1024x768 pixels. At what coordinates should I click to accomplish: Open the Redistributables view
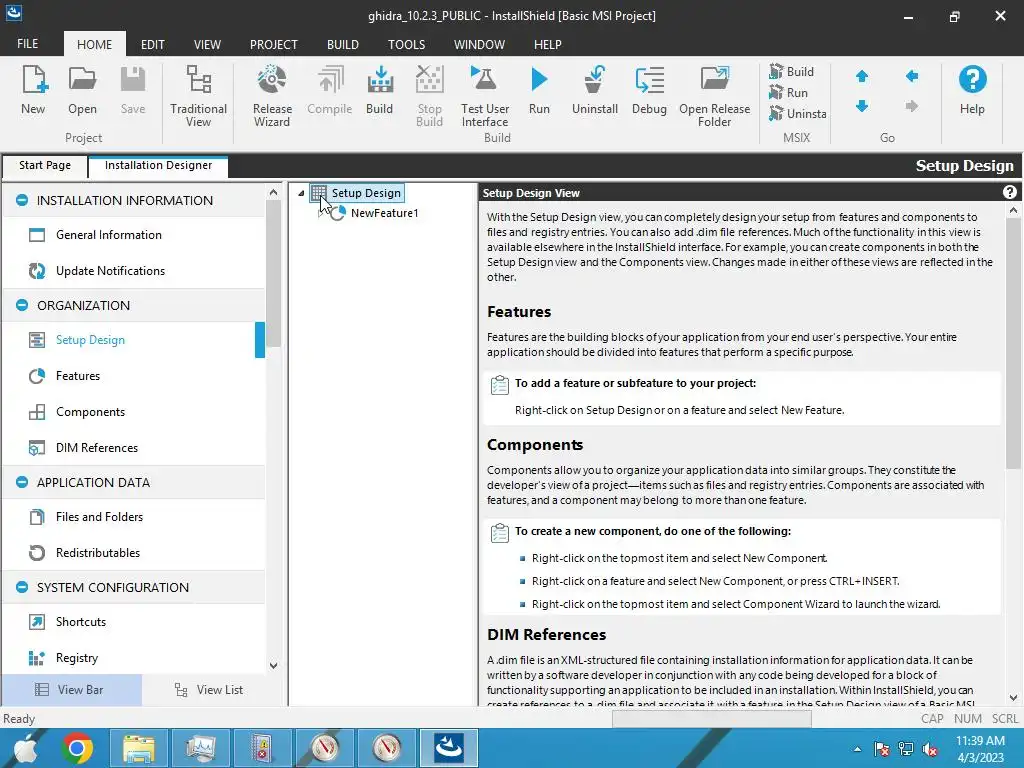[x=133, y=552]
